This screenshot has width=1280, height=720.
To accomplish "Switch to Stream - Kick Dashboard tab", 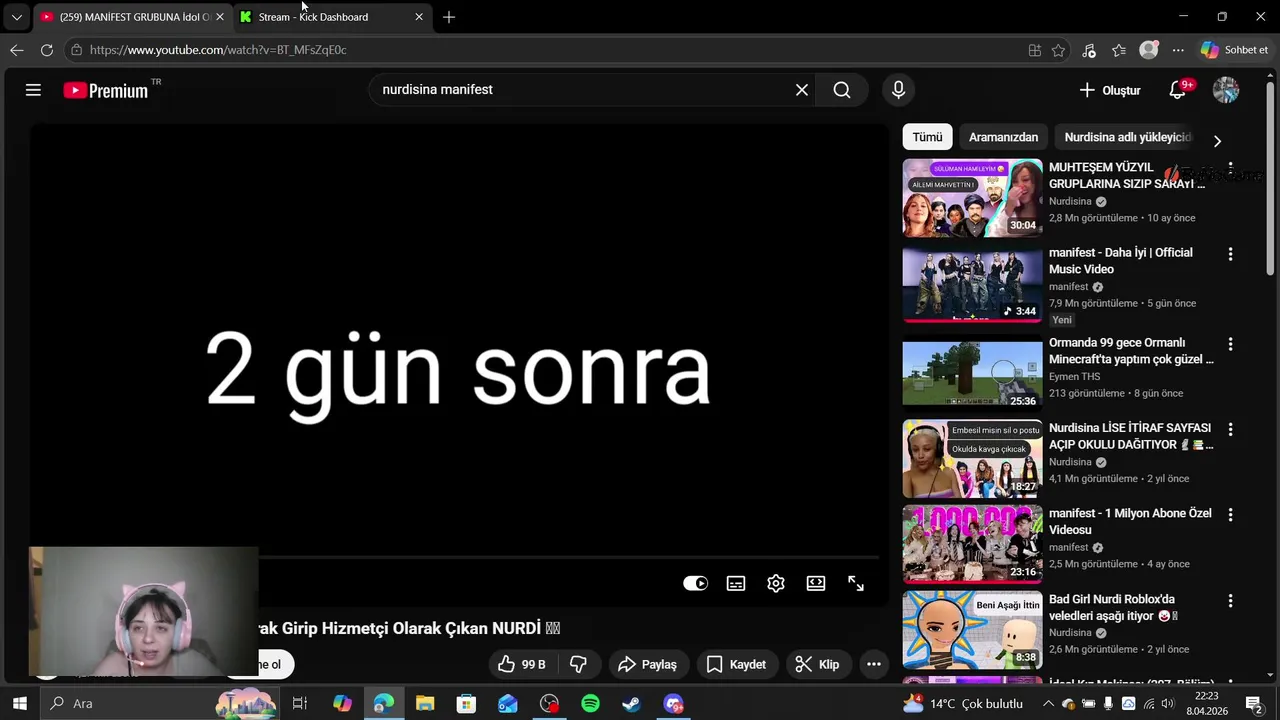I will 330,17.
